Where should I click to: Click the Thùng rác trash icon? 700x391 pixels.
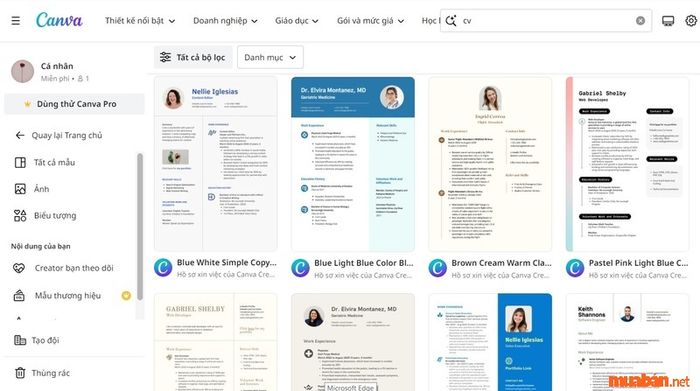[20, 373]
